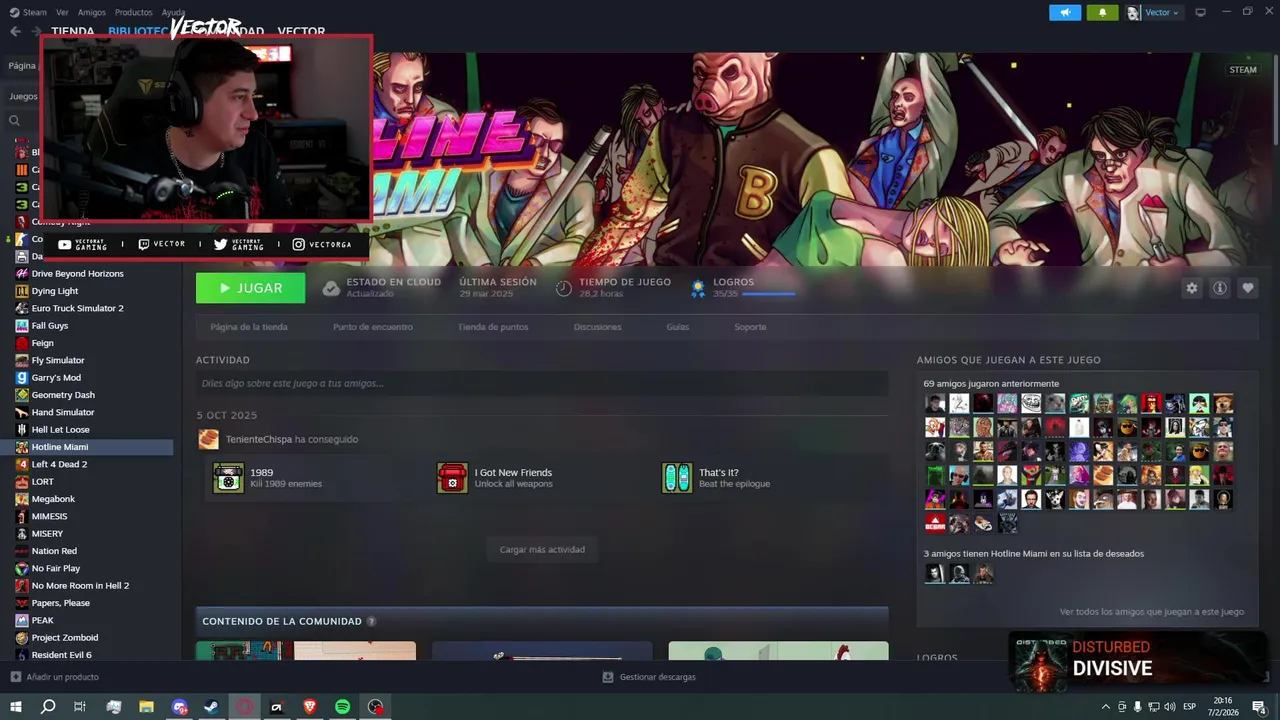Click the plus icon for Añadir un producto
The image size is (1280, 720).
(15, 677)
